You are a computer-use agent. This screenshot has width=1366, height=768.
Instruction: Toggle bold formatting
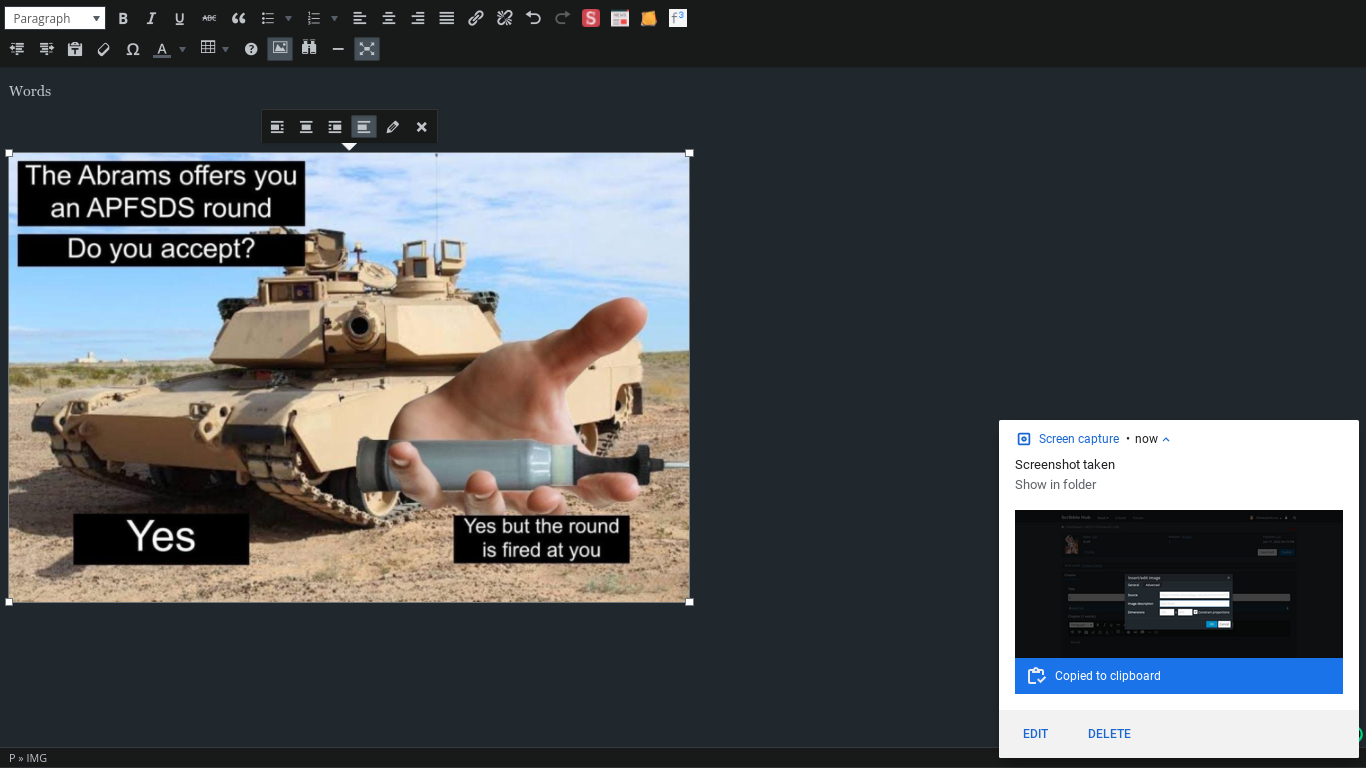[123, 18]
